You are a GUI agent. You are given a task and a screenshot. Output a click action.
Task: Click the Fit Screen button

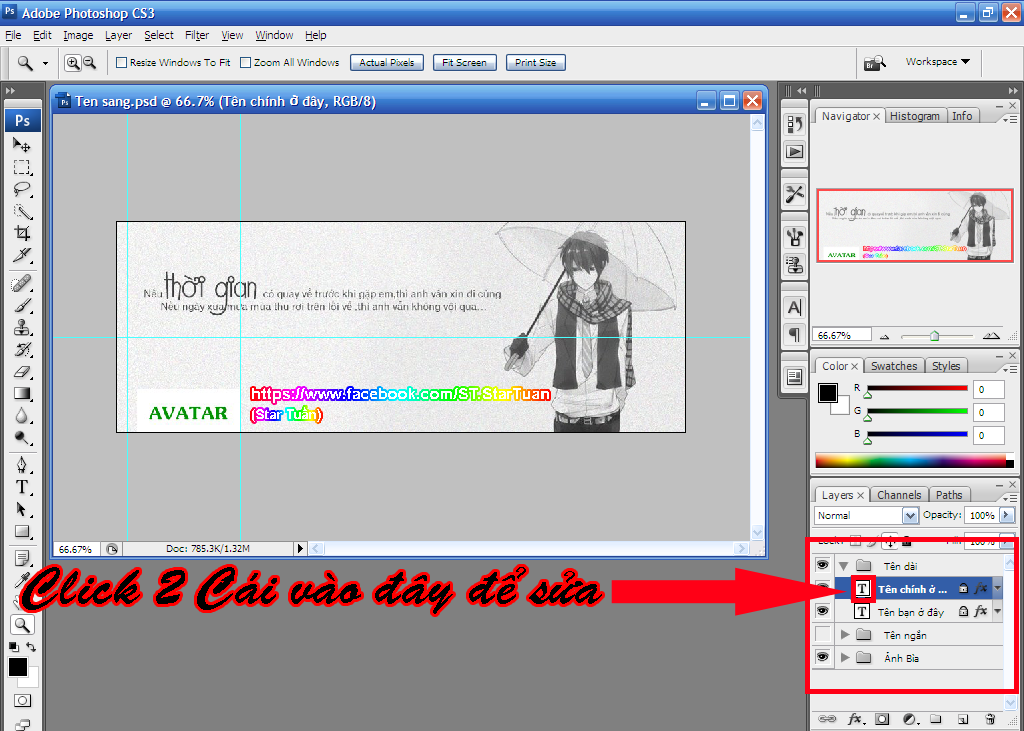464,63
